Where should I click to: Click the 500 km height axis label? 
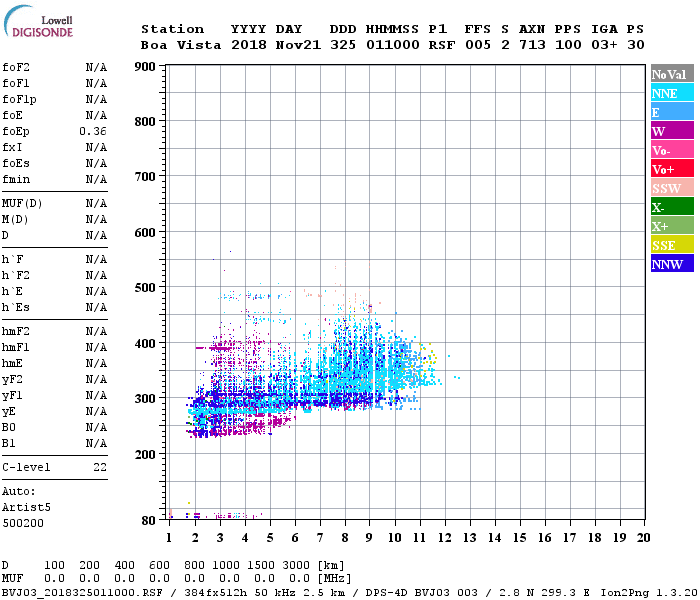(x=145, y=288)
